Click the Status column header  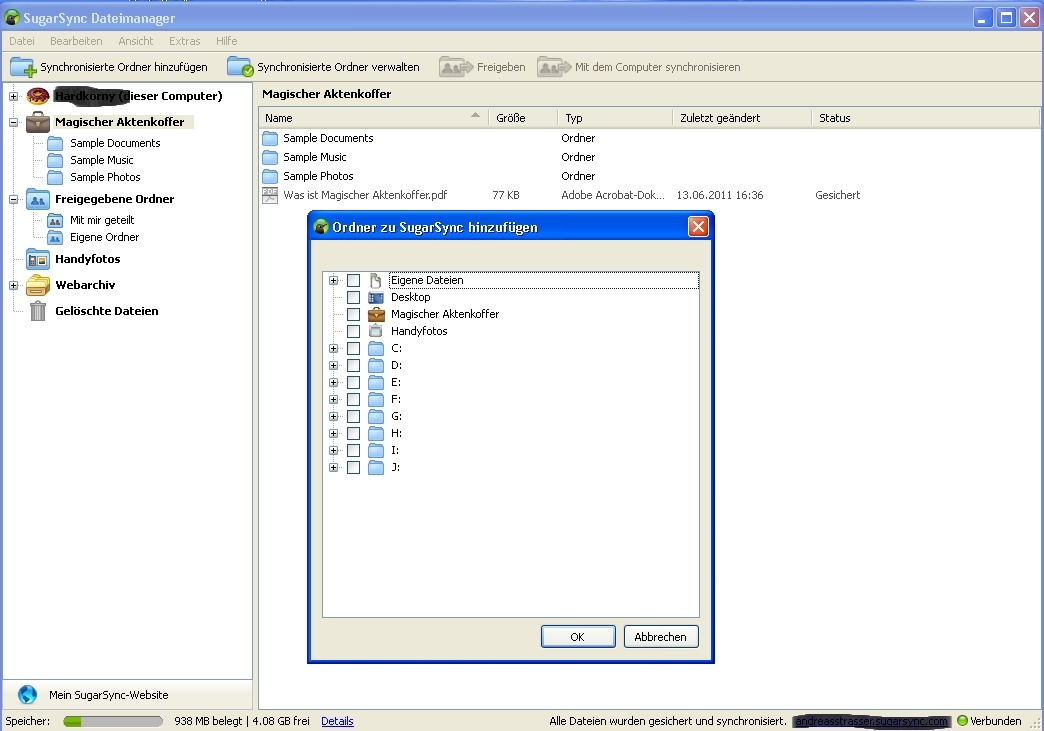click(925, 118)
